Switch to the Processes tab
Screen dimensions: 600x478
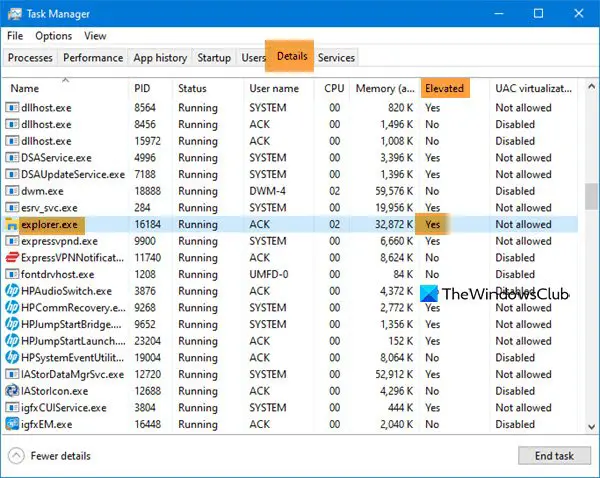[x=30, y=58]
